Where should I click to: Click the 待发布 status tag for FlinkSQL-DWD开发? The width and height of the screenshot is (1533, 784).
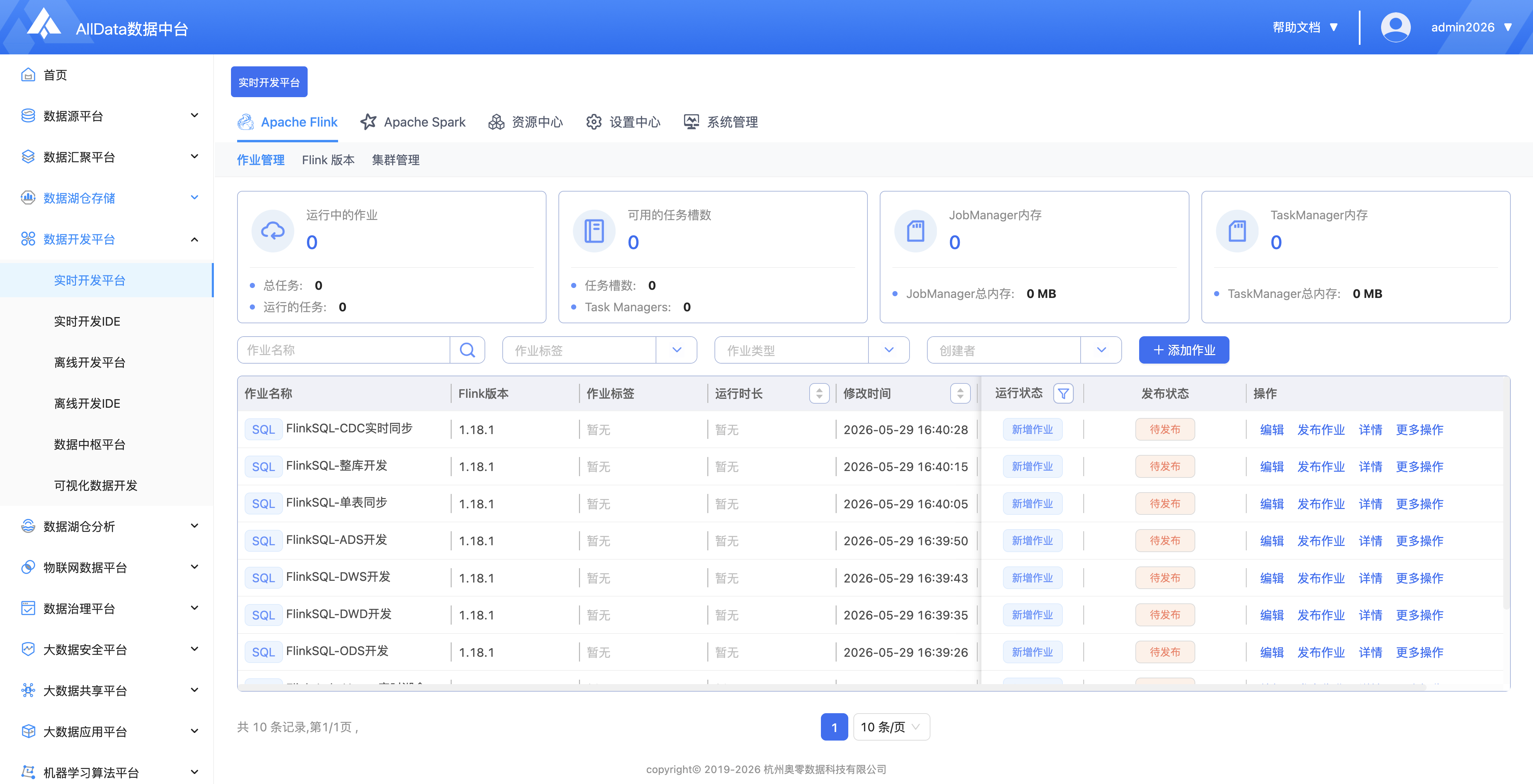click(x=1164, y=615)
